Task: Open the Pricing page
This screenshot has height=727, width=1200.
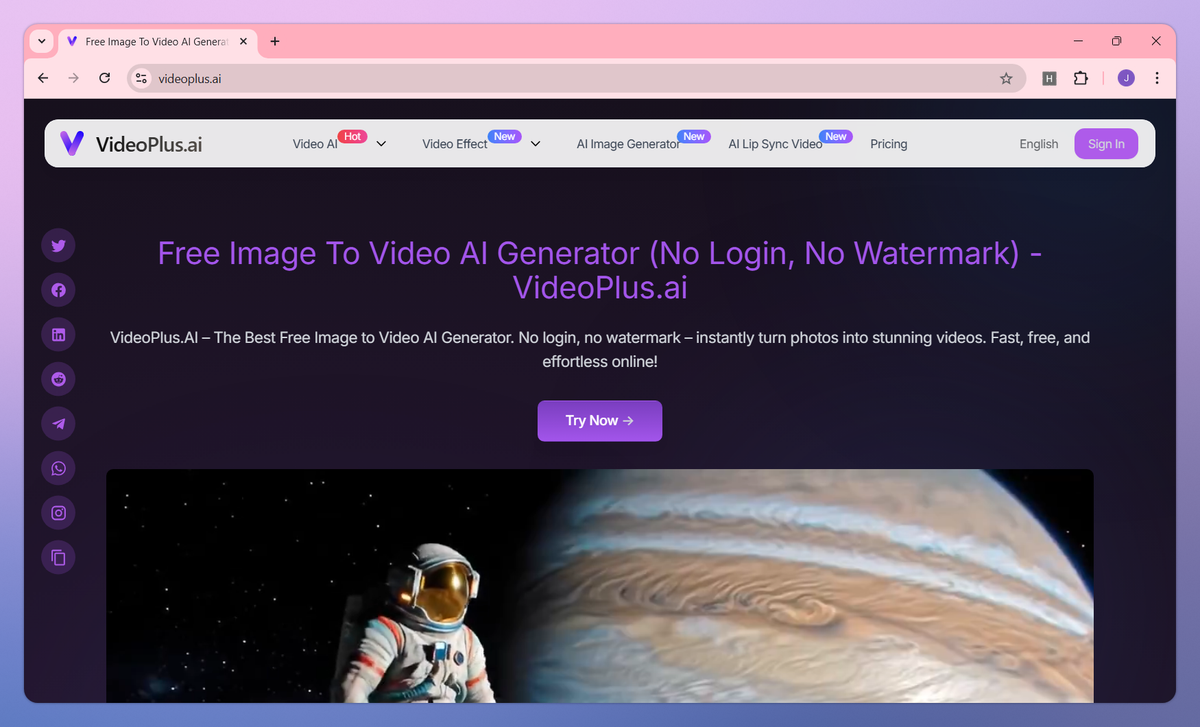Action: coord(889,144)
